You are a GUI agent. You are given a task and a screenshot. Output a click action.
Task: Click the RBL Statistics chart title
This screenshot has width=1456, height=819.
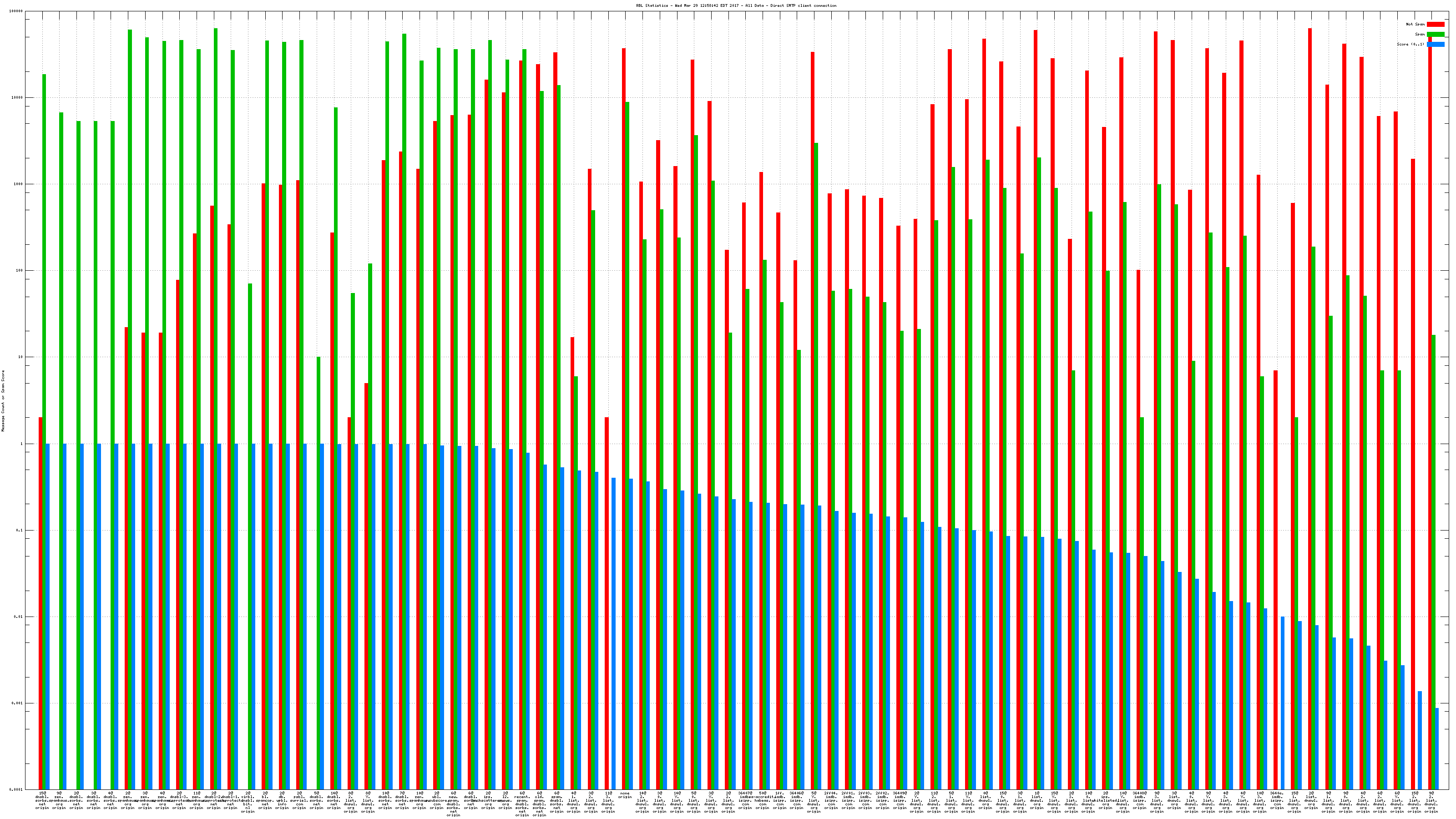click(x=736, y=5)
